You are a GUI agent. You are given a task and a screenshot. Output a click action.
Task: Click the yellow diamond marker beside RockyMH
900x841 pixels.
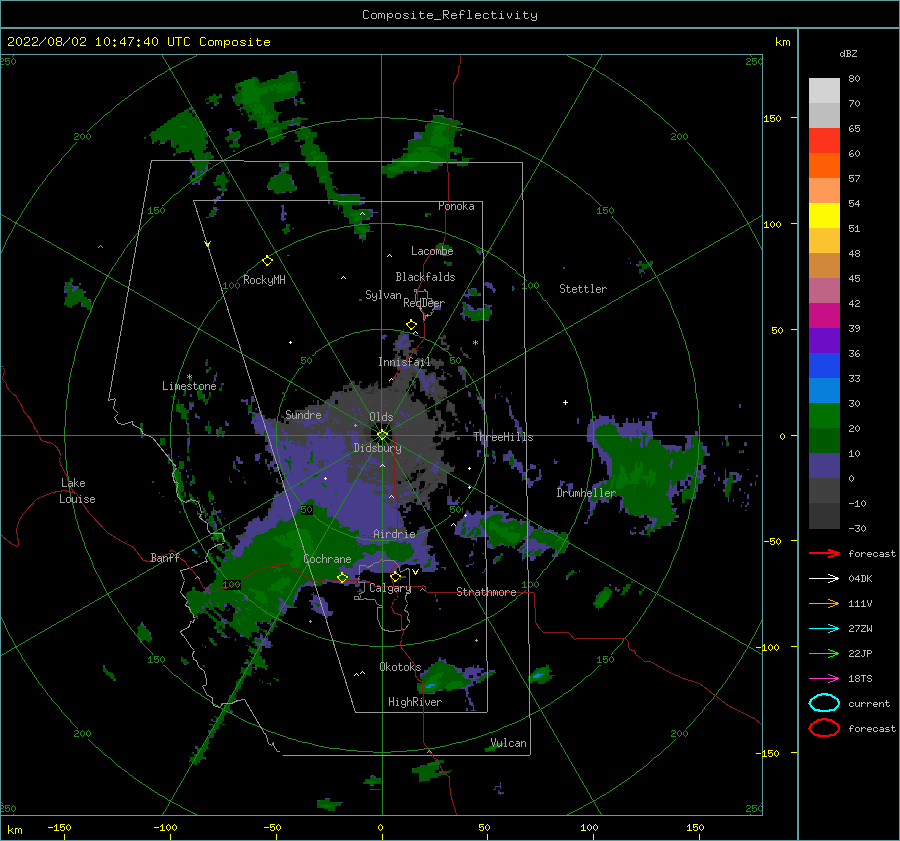[x=267, y=261]
